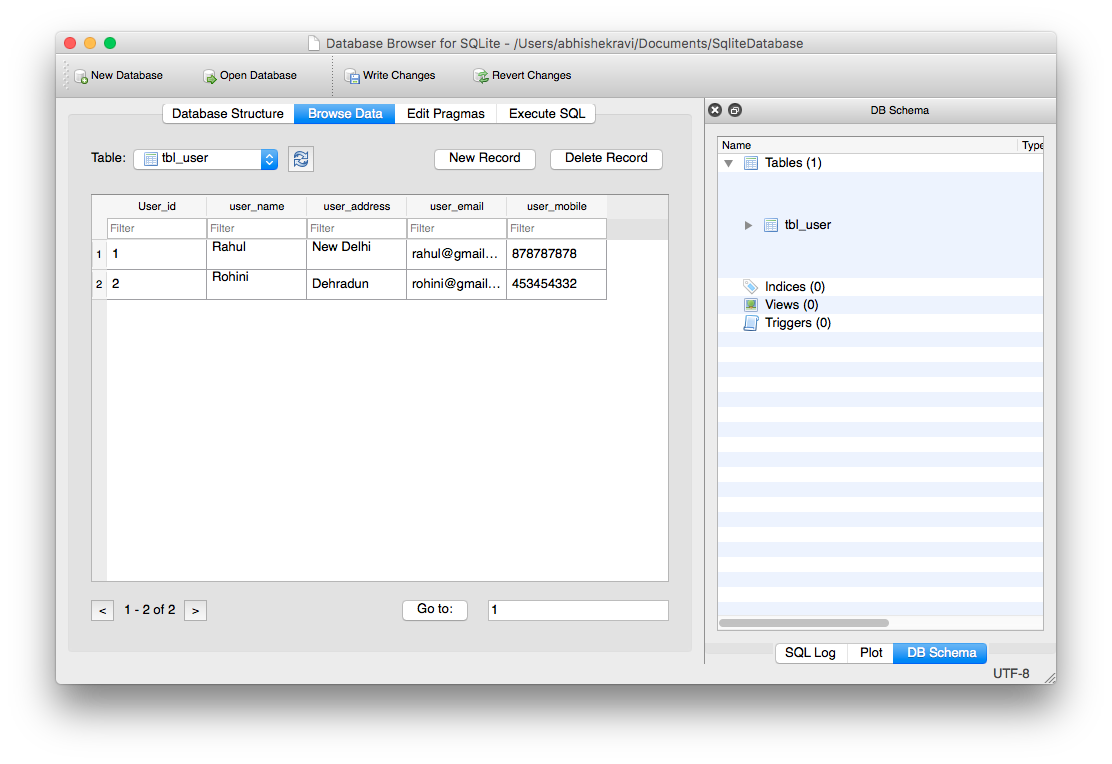Click the Delete Record button
The height and width of the screenshot is (764, 1112).
coord(606,158)
